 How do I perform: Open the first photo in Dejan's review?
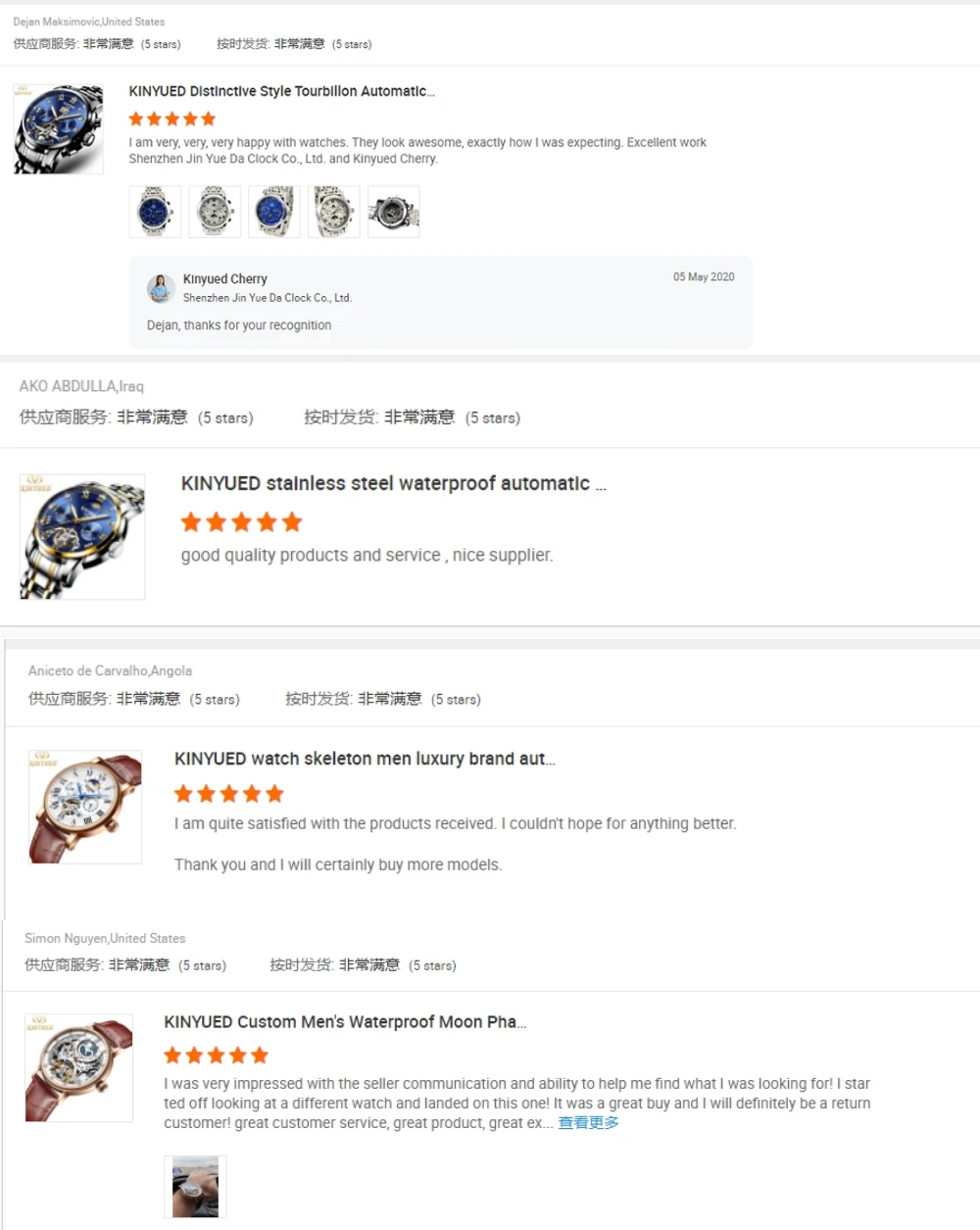pos(155,212)
